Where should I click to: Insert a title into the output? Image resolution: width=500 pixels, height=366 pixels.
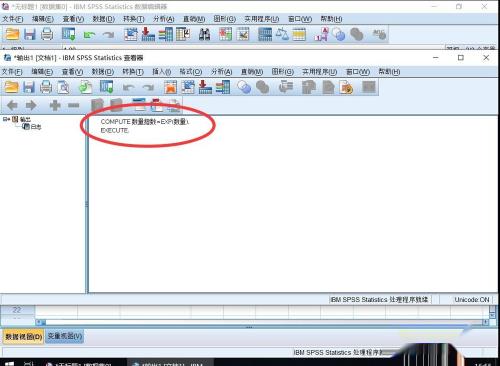click(x=157, y=105)
